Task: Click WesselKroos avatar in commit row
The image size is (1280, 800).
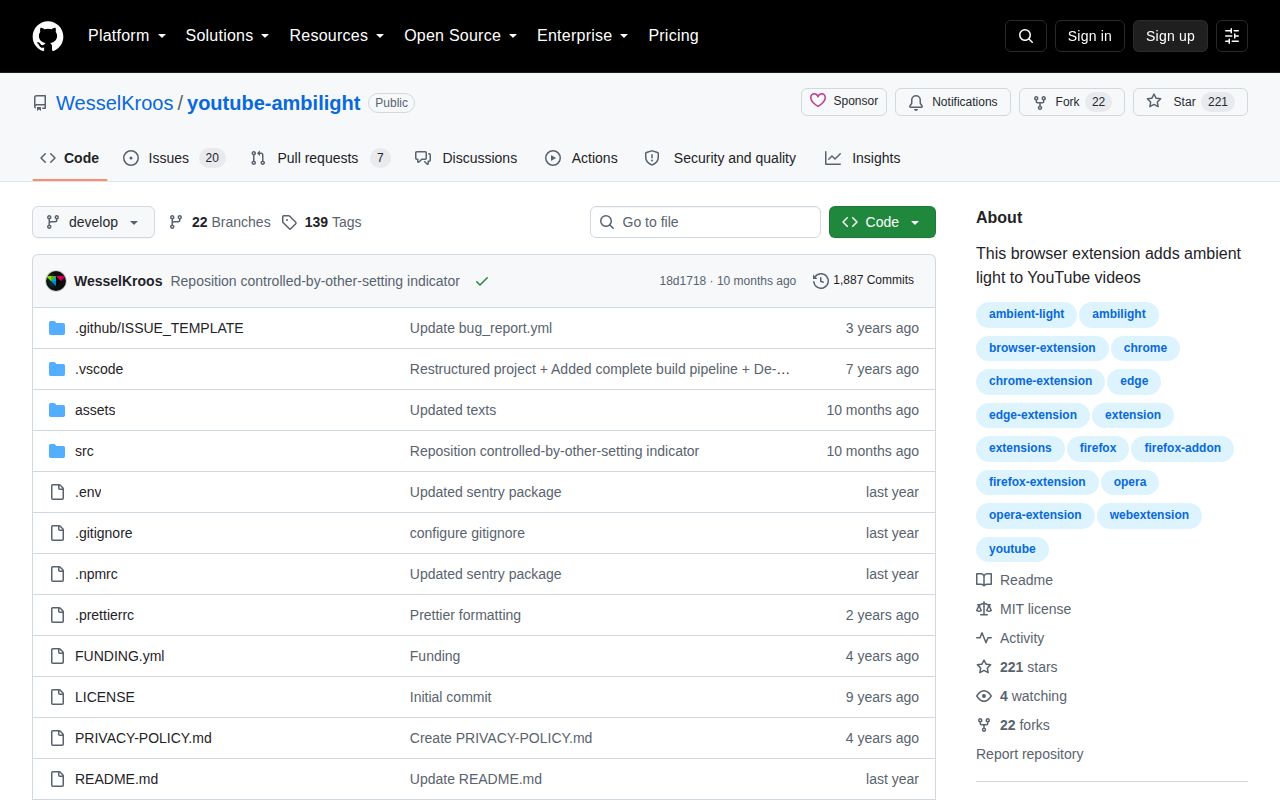Action: (56, 281)
